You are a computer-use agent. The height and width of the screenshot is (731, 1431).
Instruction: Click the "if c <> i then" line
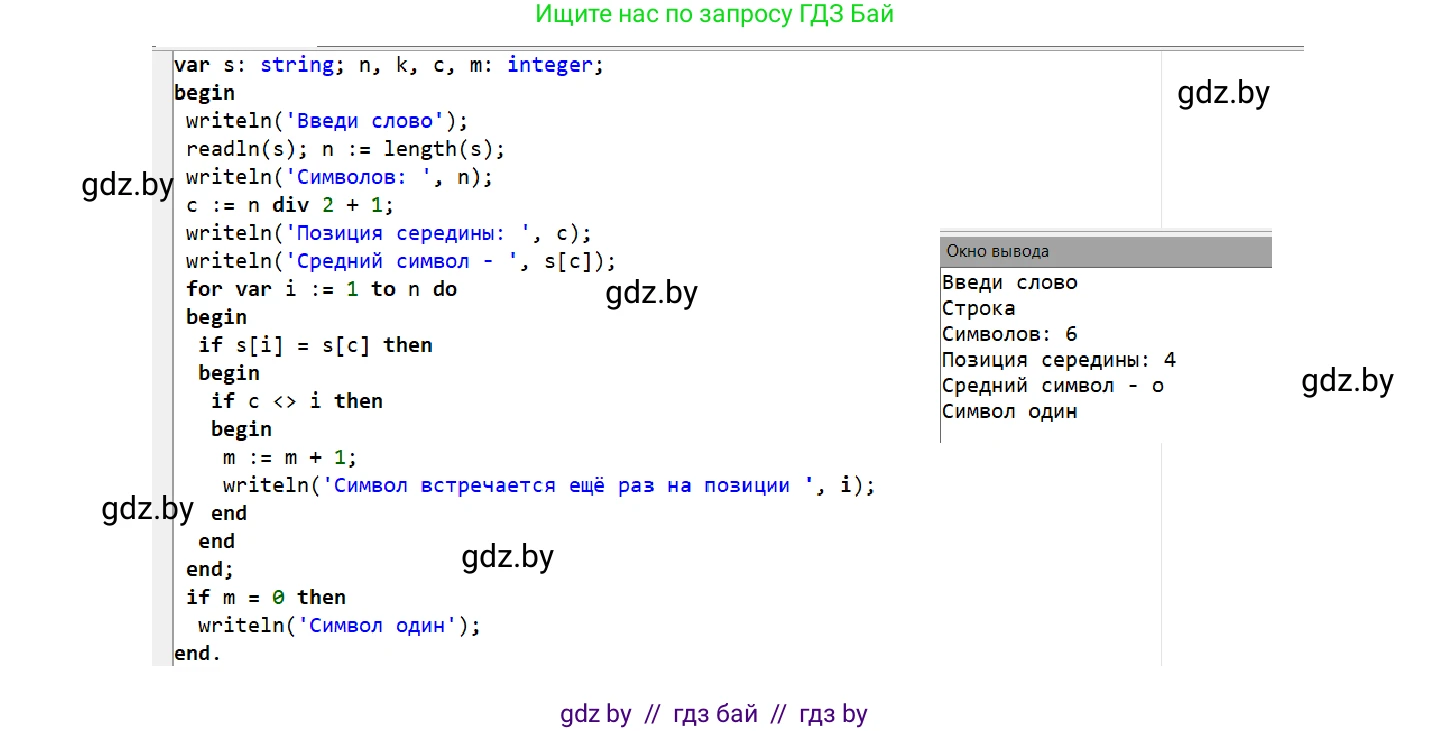coord(296,401)
